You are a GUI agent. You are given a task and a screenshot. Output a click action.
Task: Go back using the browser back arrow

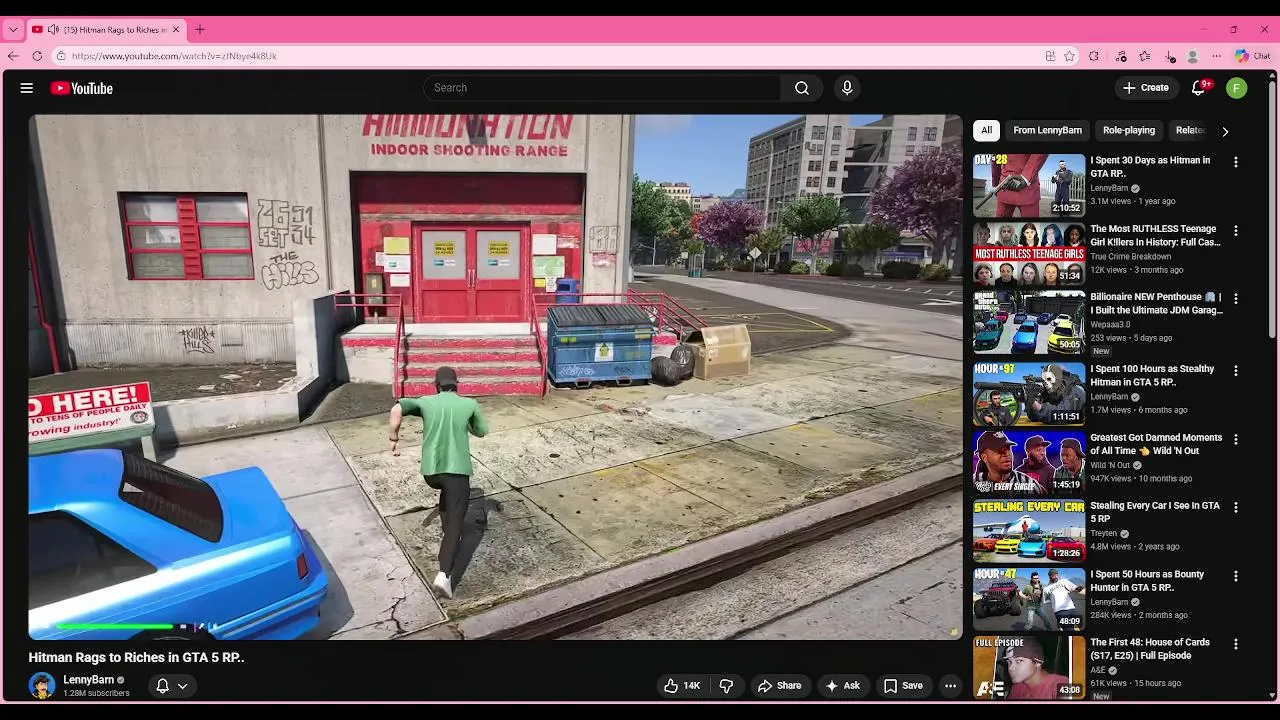tap(13, 56)
